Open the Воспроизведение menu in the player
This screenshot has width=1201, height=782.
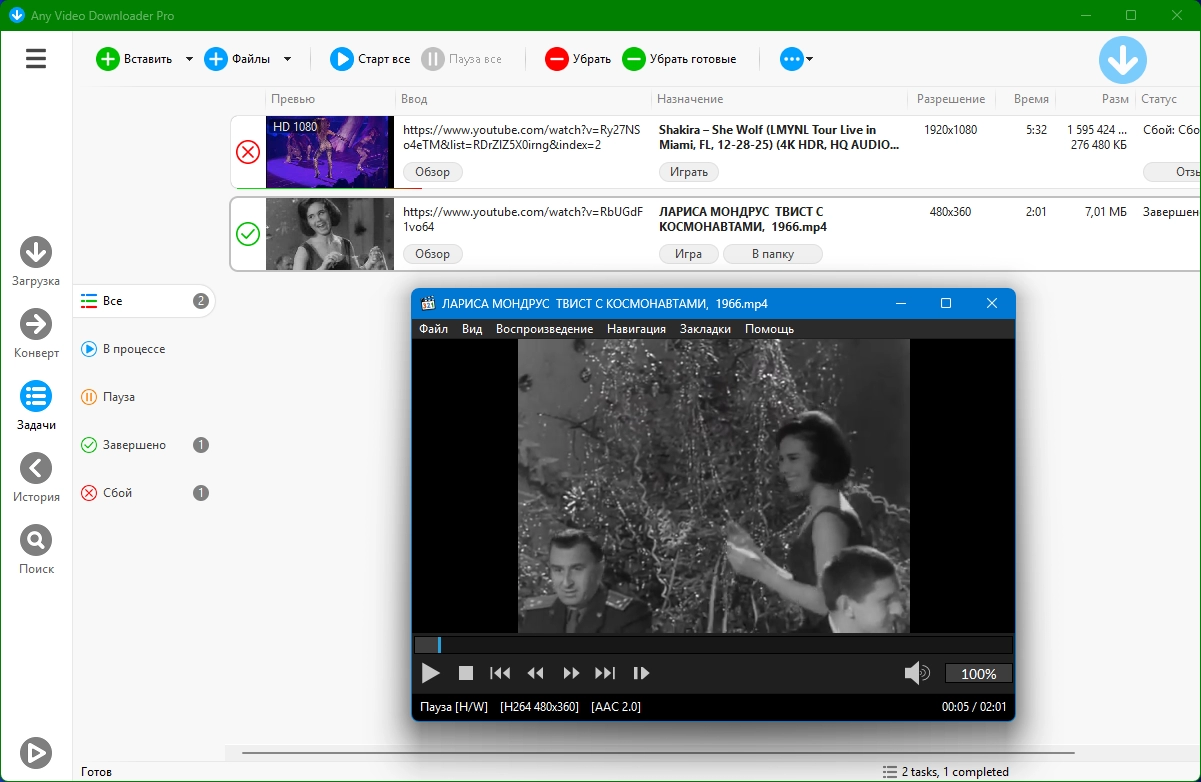coord(545,329)
